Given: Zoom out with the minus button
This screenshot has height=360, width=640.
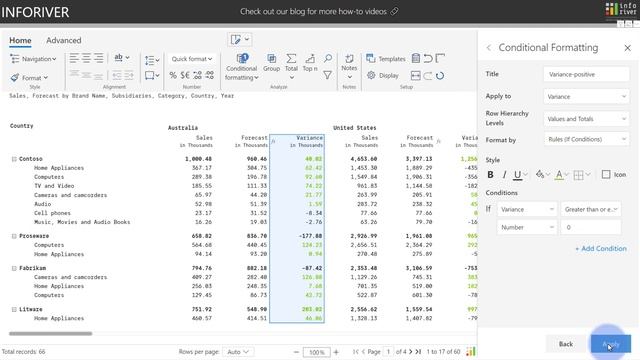Looking at the screenshot, I should tap(296, 352).
